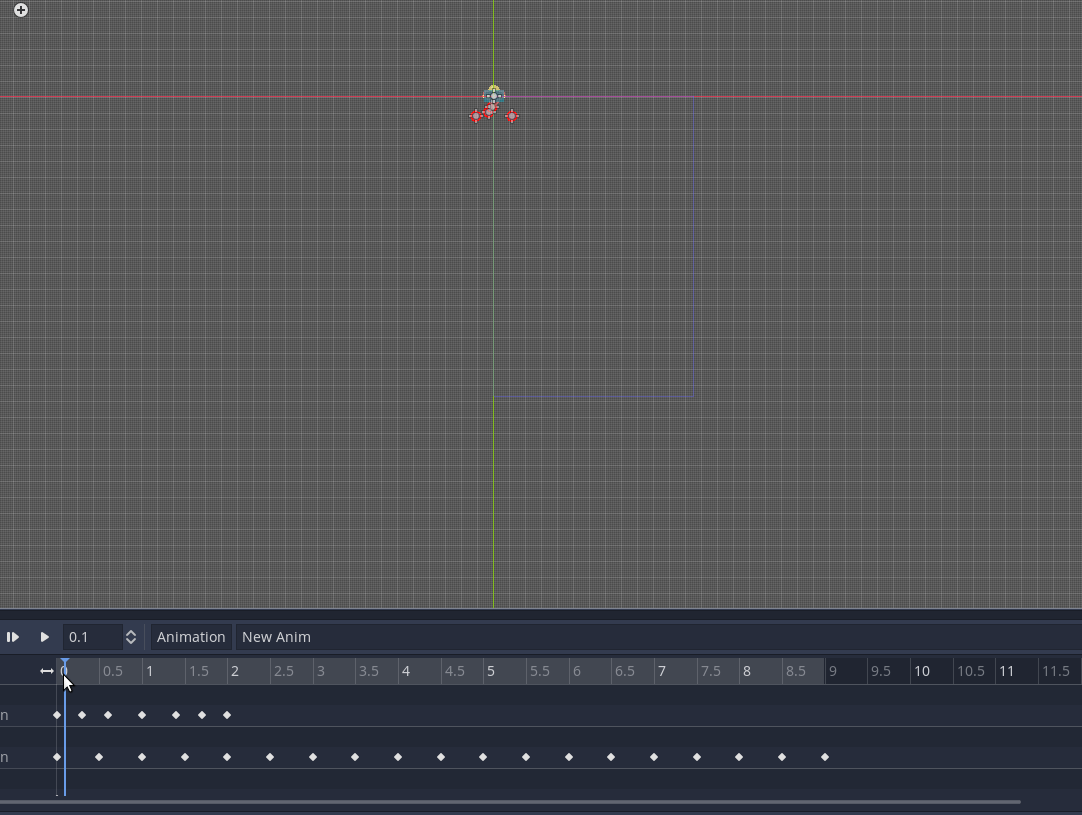Screen dimensions: 1082x815
Task: Click the node pivot icon at origin
Action: (x=493, y=96)
